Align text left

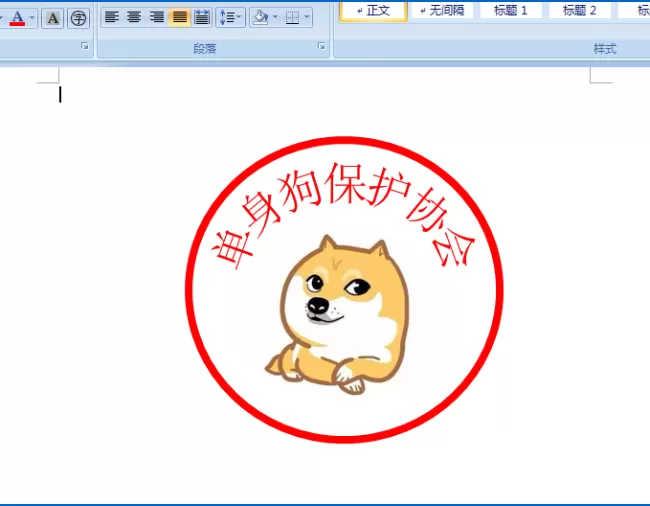pos(112,17)
